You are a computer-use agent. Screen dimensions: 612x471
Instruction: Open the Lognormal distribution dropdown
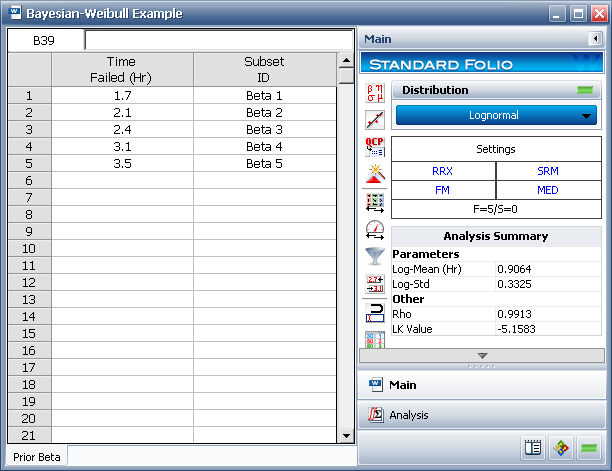(x=497, y=115)
